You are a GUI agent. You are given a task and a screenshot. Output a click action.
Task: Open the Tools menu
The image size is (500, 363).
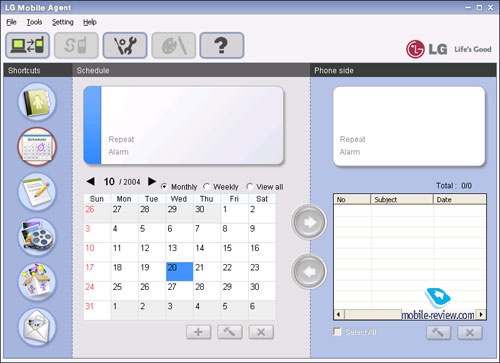coord(34,22)
